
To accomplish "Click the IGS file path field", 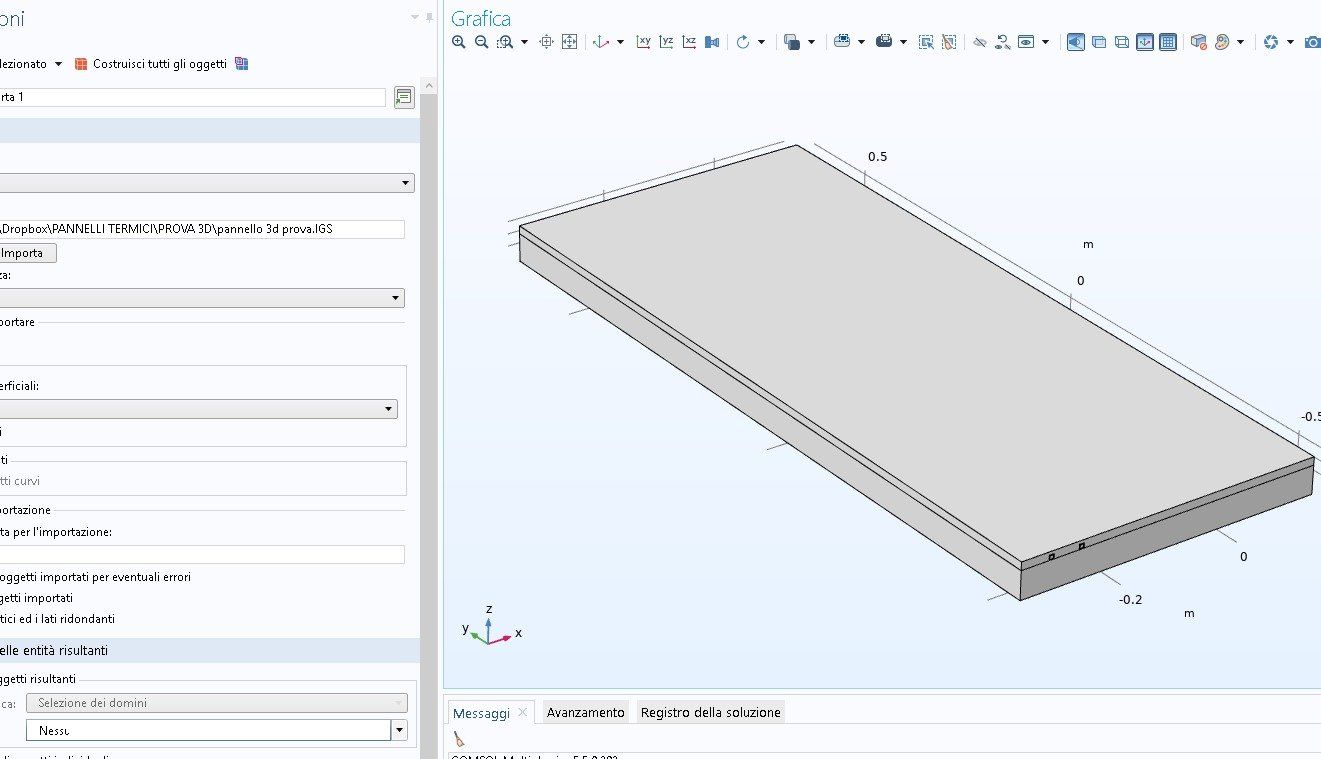I will (200, 229).
